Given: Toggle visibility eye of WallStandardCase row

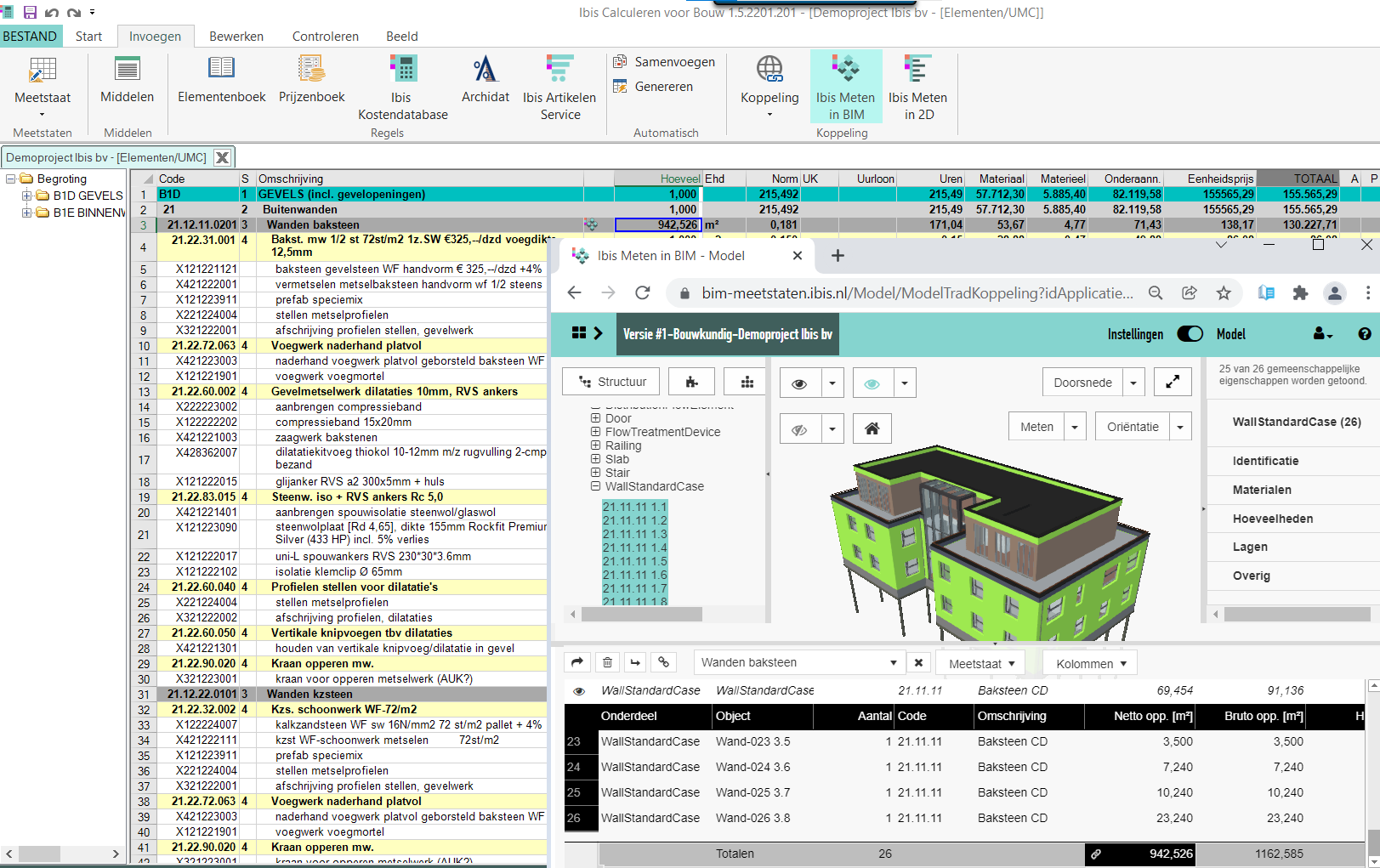Looking at the screenshot, I should point(579,691).
